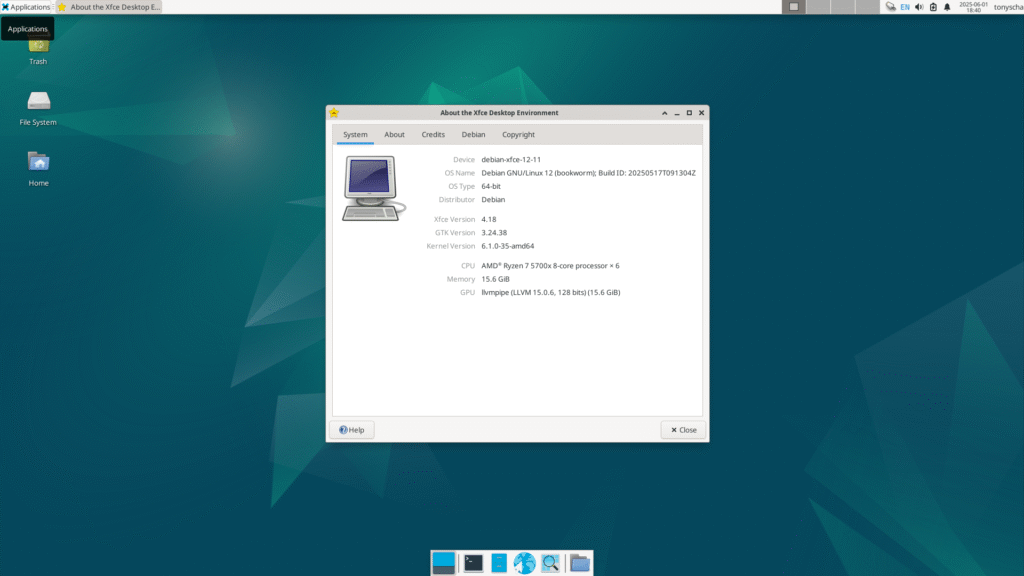Open File Manager cabinet icon in dock
Viewport: 1024px width, 576px height.
(x=499, y=563)
